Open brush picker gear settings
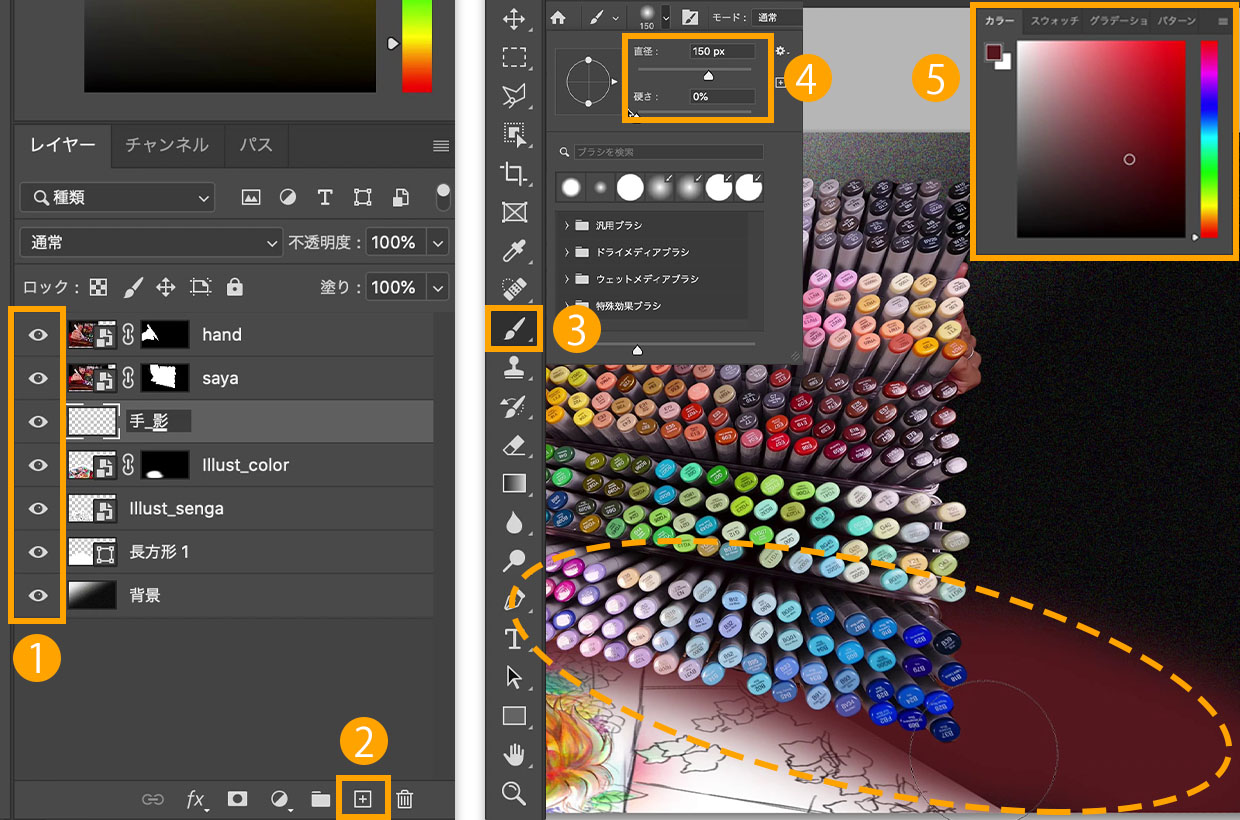Screen dimensions: 1240x820 pos(782,50)
